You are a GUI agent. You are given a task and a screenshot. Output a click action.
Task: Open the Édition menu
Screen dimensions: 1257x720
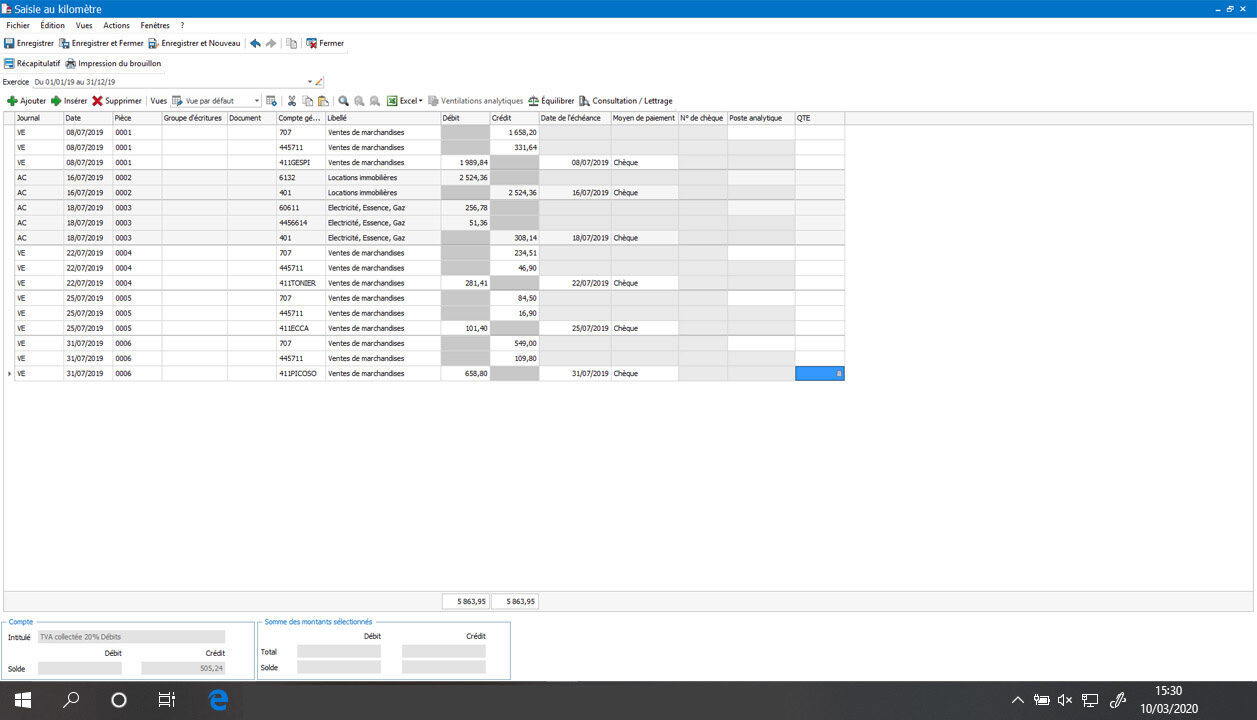[x=52, y=25]
